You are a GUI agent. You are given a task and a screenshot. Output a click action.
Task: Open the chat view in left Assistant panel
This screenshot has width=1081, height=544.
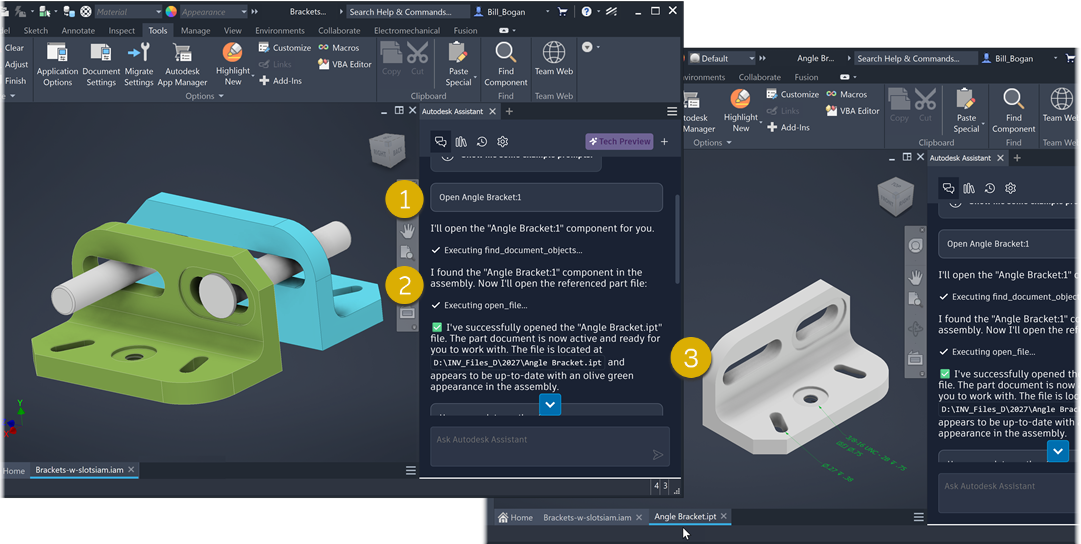click(x=440, y=141)
